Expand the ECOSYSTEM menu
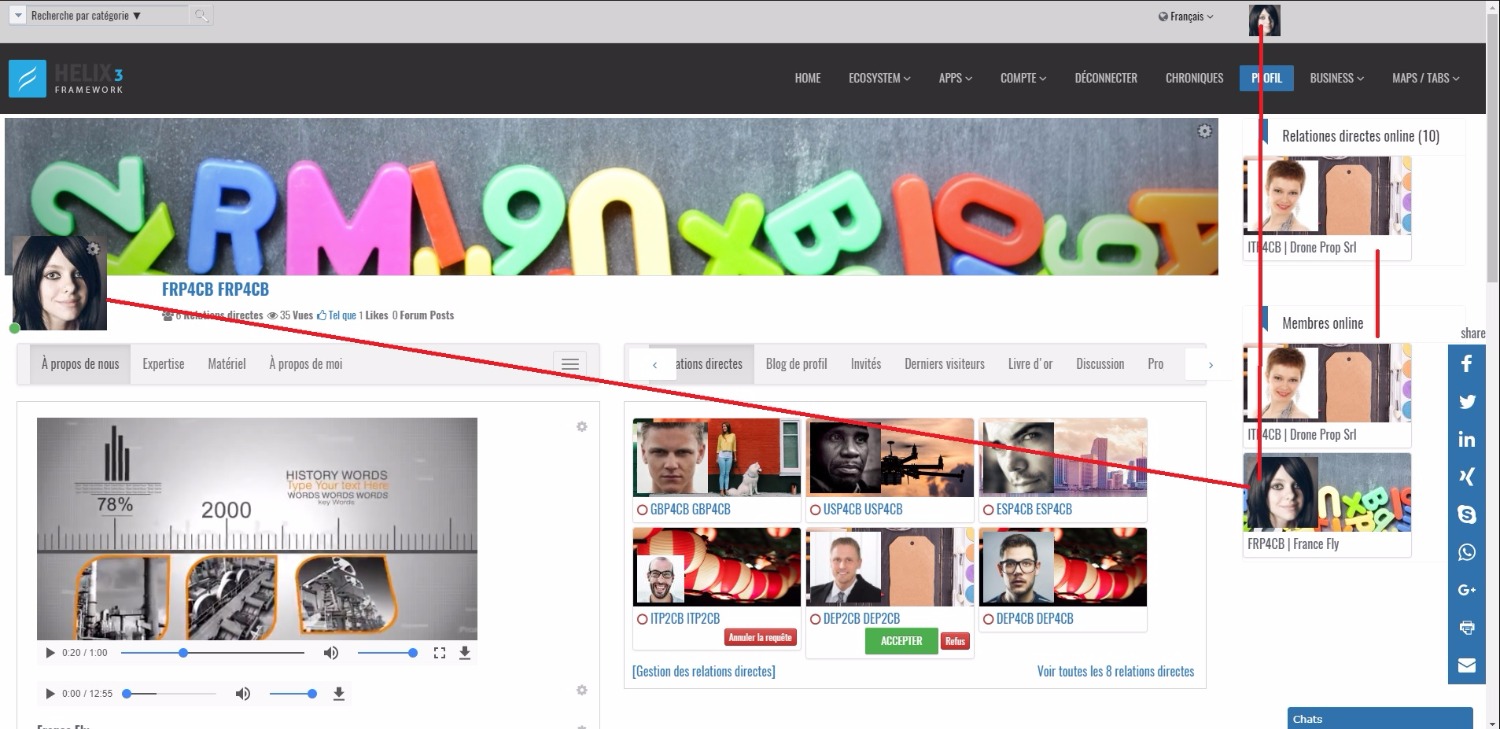Image resolution: width=1500 pixels, height=729 pixels. point(879,78)
